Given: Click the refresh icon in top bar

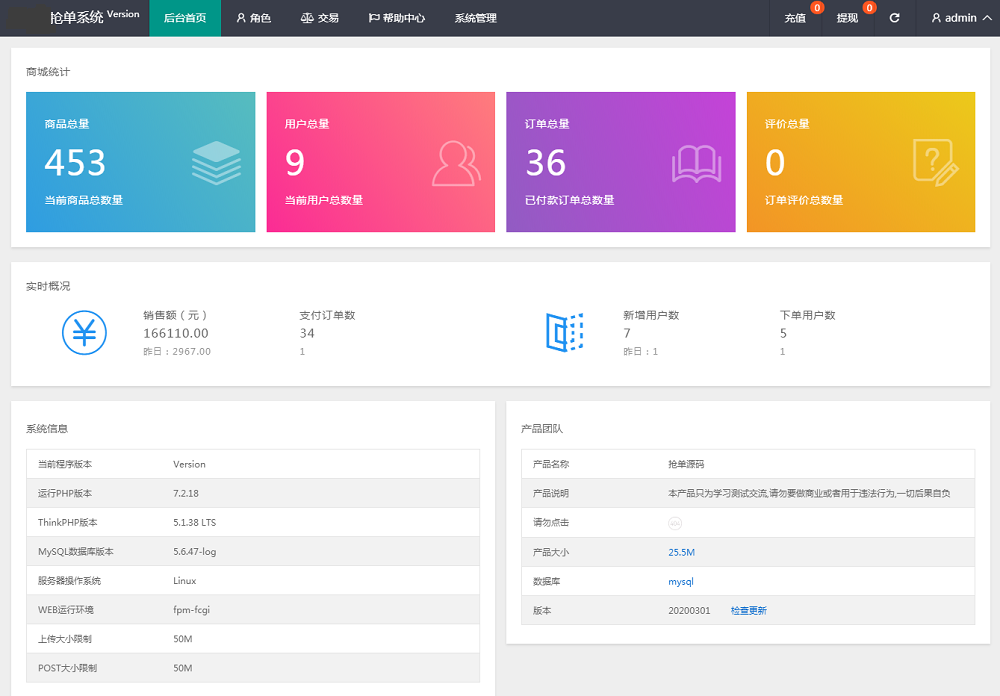Looking at the screenshot, I should pyautogui.click(x=894, y=18).
